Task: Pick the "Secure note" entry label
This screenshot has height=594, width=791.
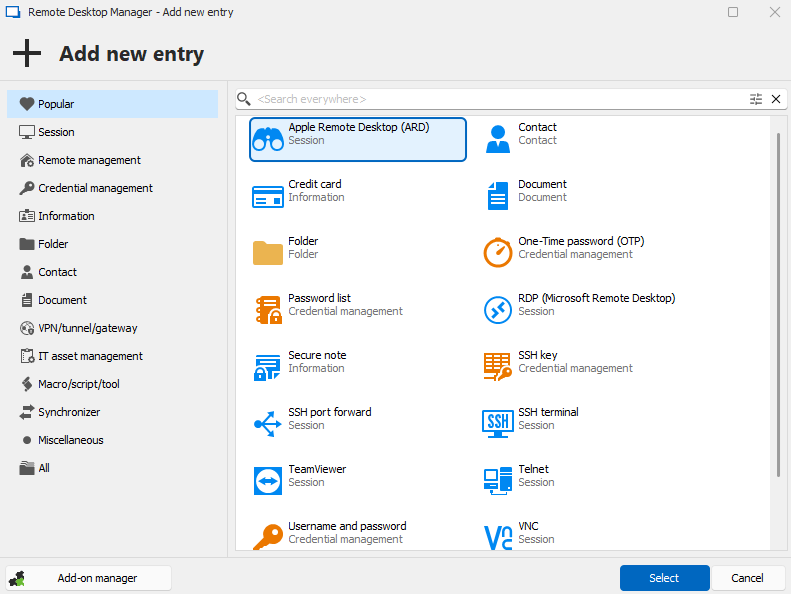Action: (317, 355)
